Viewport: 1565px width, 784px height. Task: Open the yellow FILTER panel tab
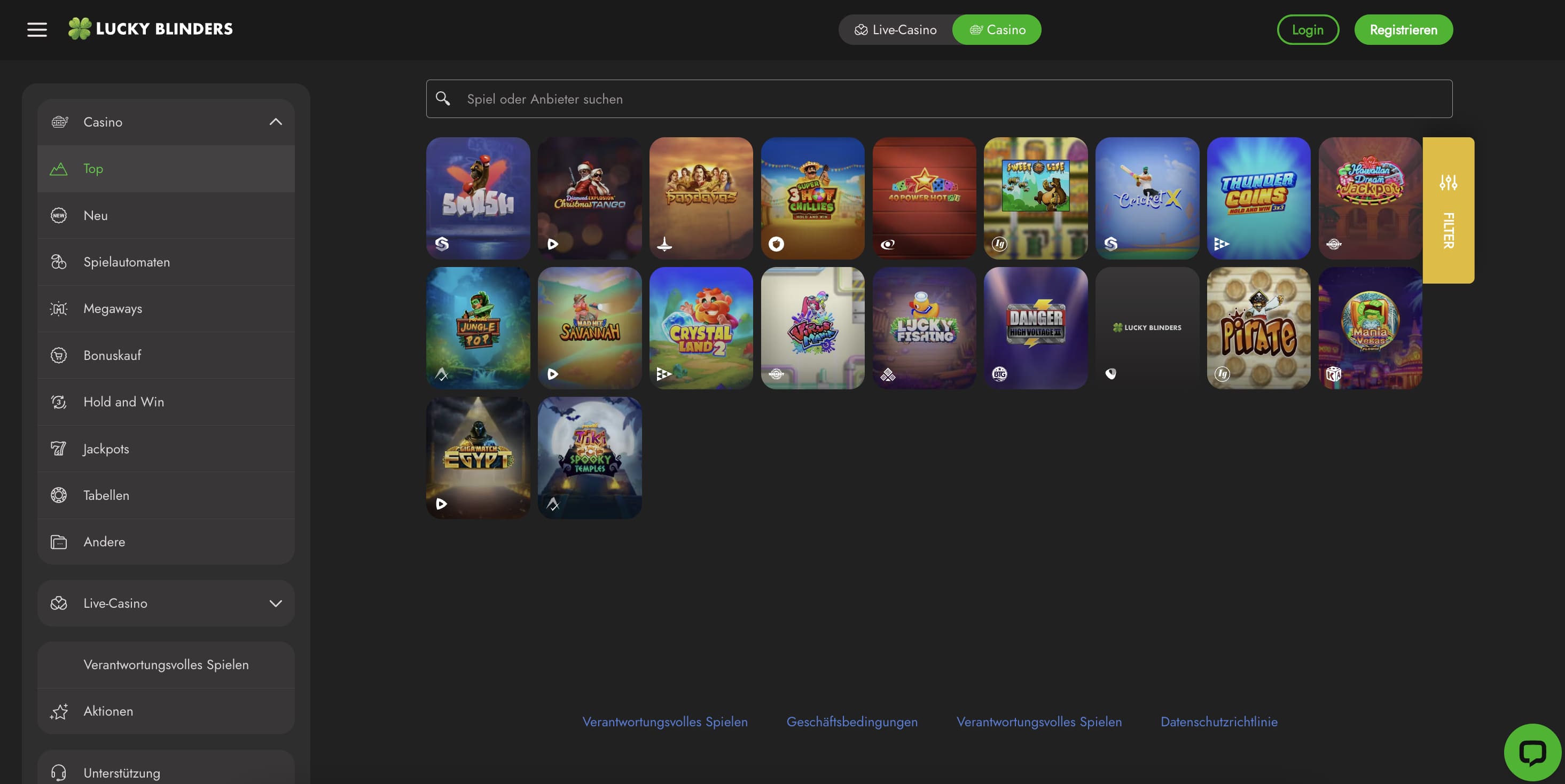1447,231
